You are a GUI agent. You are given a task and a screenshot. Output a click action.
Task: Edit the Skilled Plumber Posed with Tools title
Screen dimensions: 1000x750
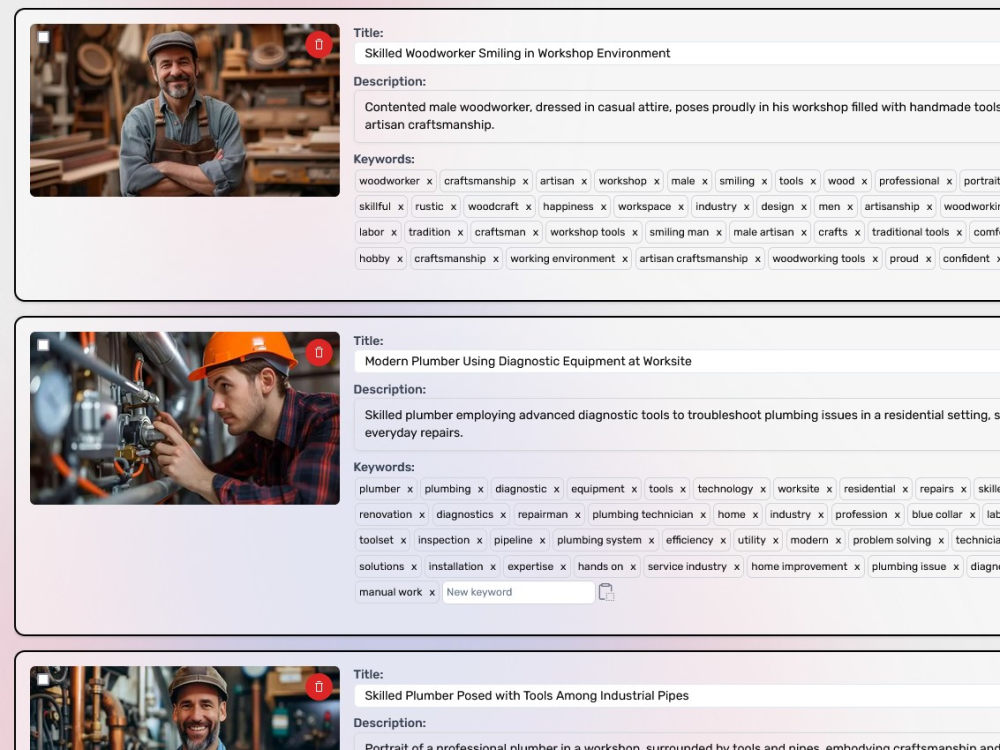coord(677,696)
